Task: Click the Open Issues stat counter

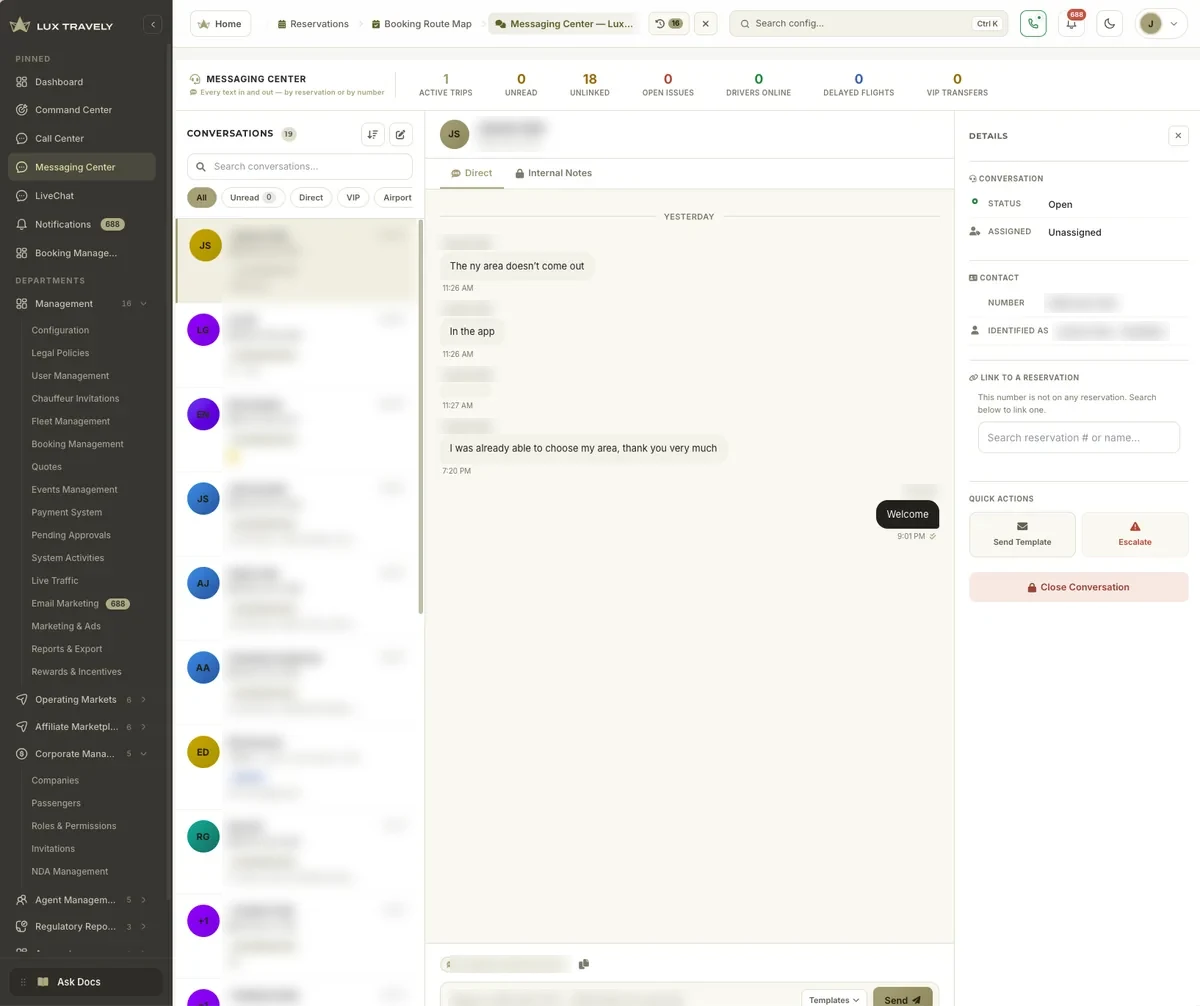Action: [x=668, y=85]
